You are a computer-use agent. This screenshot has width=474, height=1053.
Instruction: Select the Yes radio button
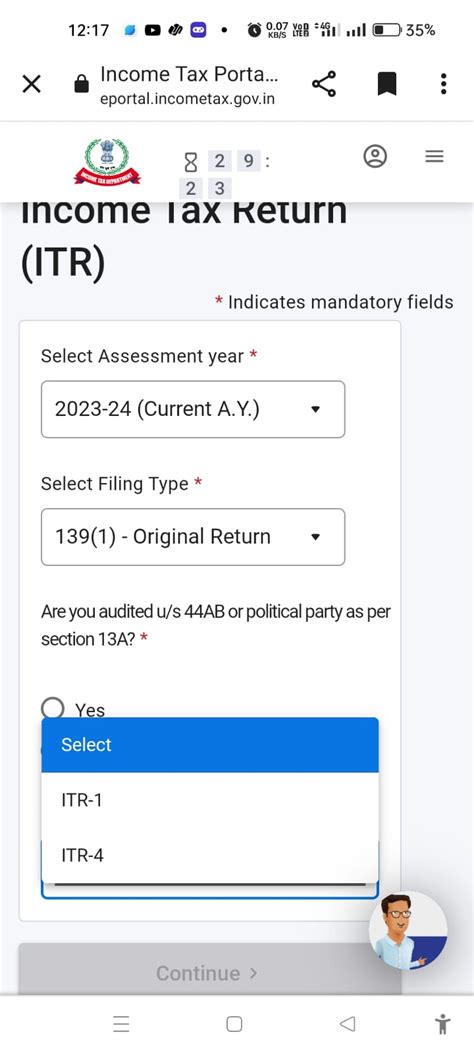point(53,708)
